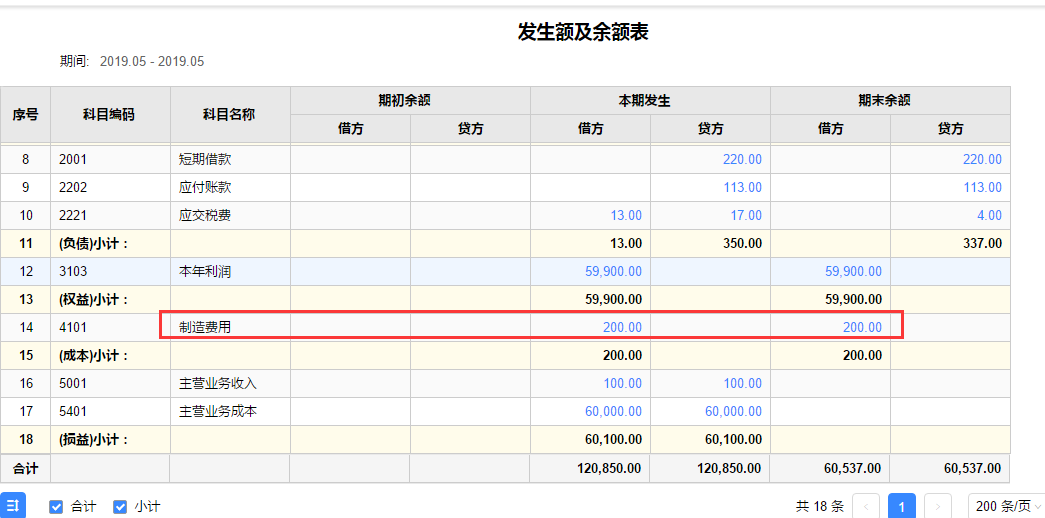Viewport: 1045px width, 518px height.
Task: Open 应交税费 debit amount 13.00
Action: point(626,215)
